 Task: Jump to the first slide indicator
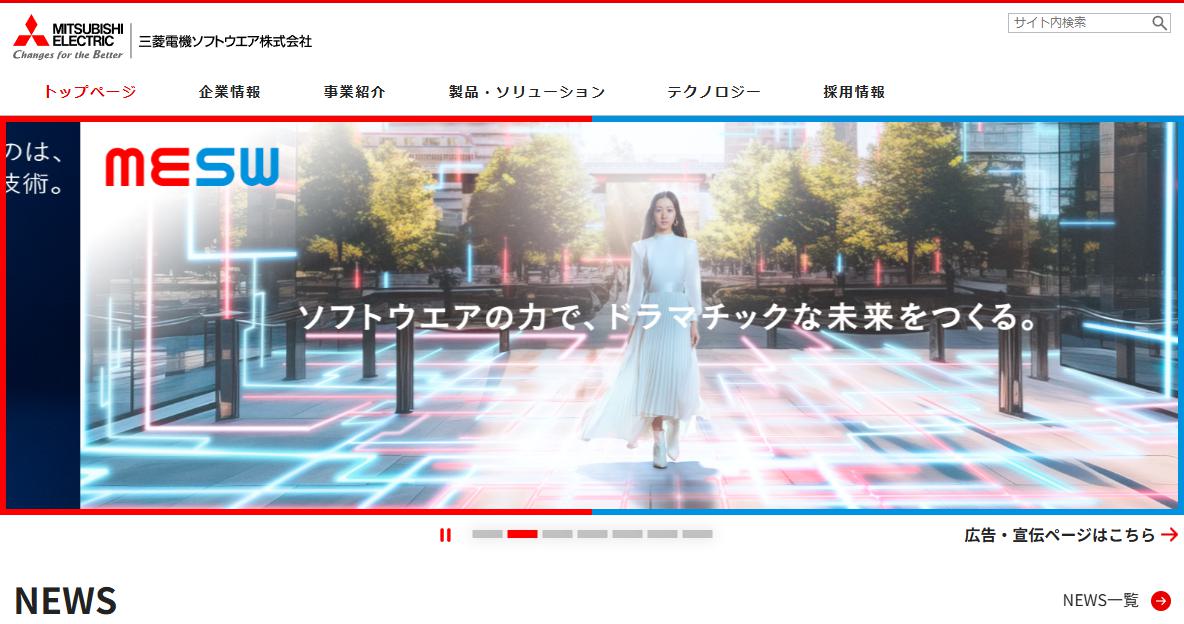487,534
